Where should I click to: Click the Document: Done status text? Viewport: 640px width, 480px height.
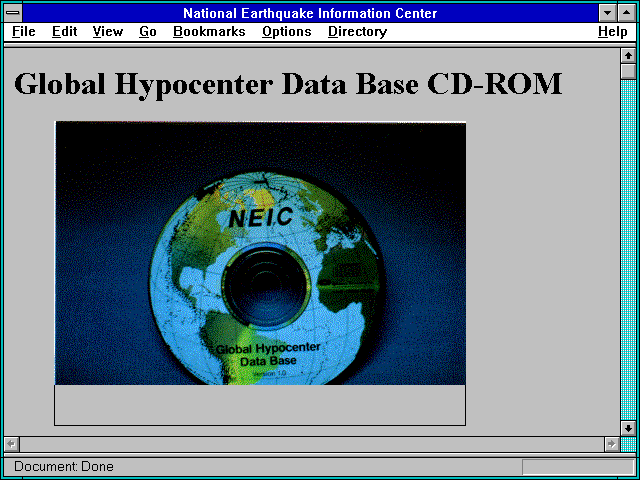[x=64, y=467]
